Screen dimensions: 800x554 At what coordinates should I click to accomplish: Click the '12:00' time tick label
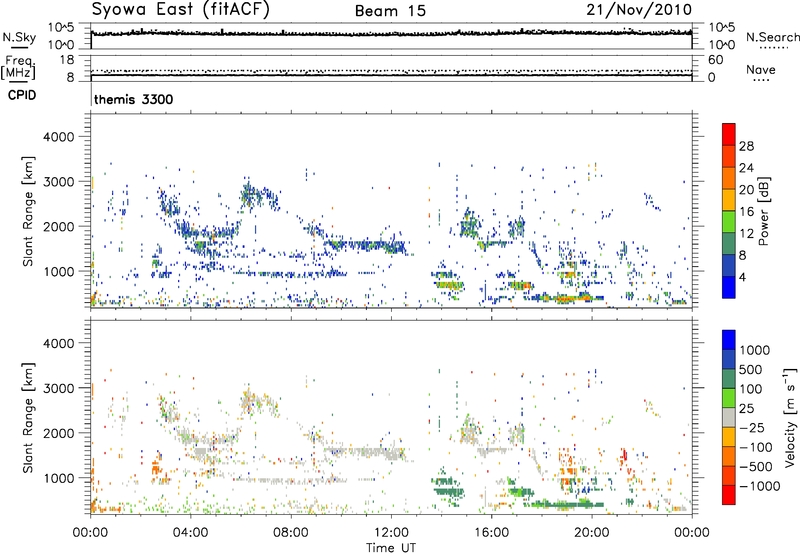click(x=391, y=533)
